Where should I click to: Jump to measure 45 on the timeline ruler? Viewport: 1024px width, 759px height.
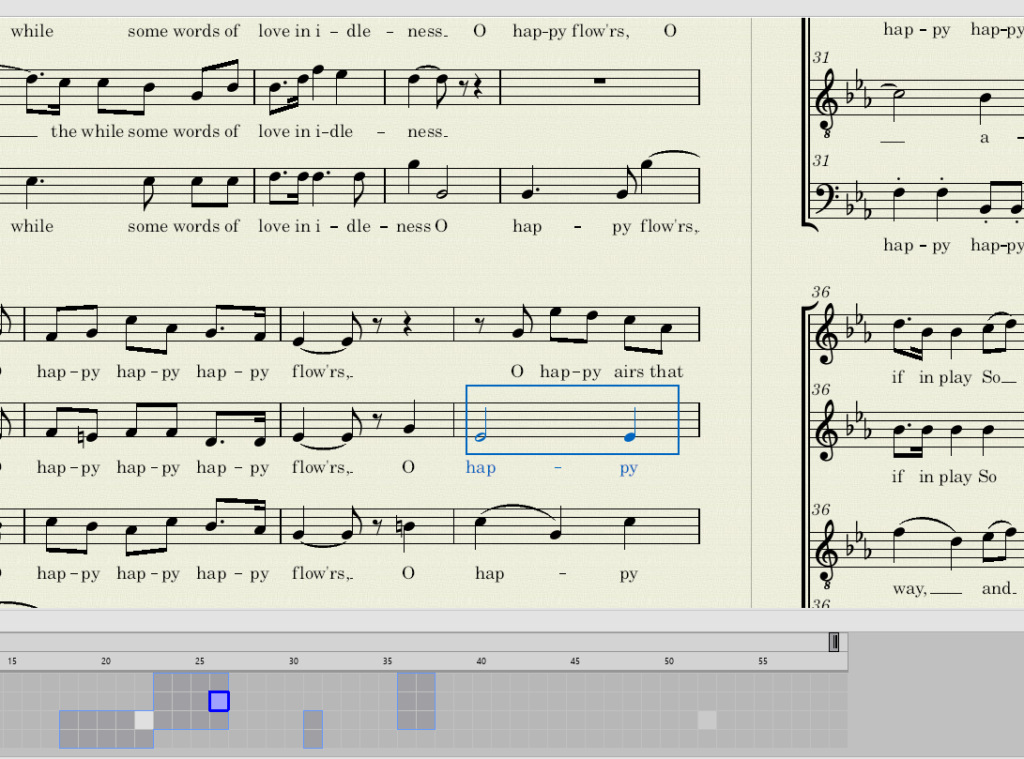click(x=575, y=661)
